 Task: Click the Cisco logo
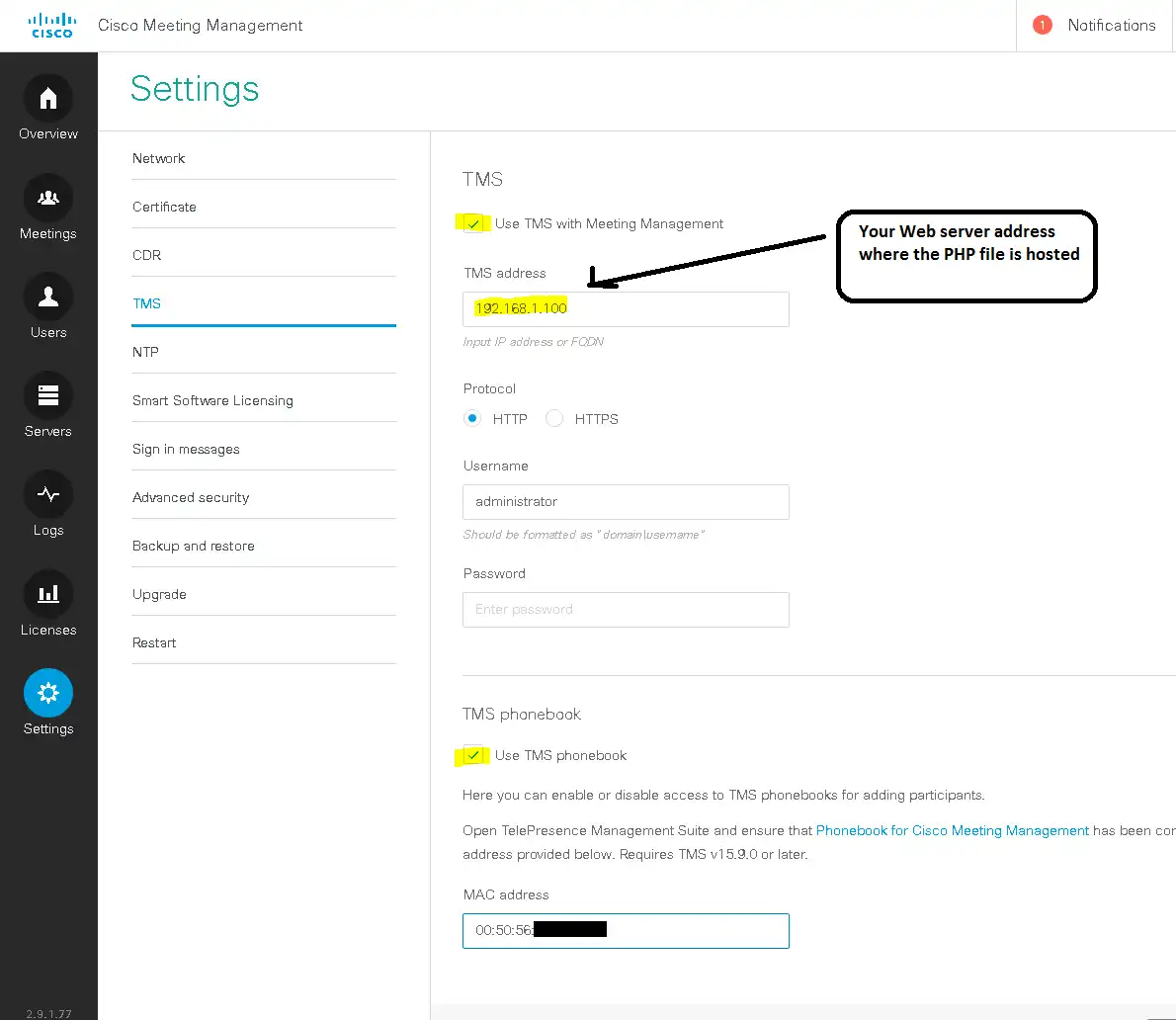click(51, 26)
